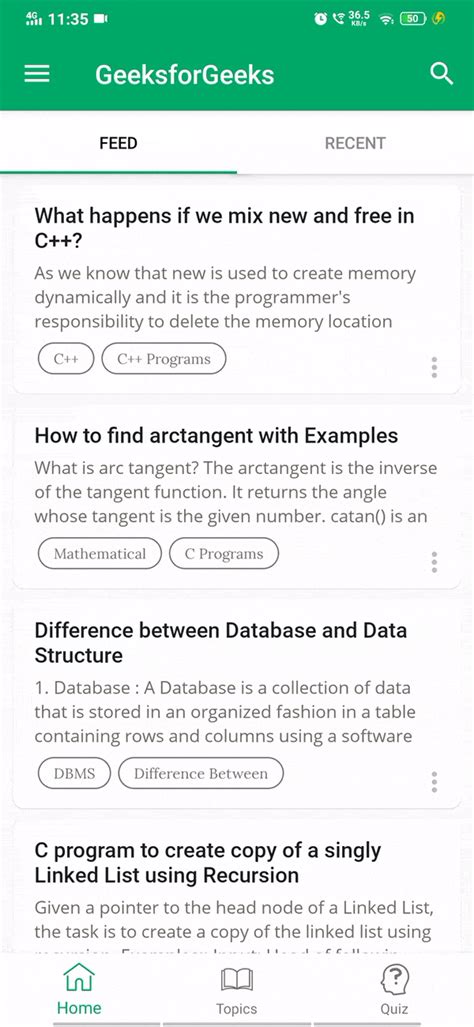This screenshot has height=1027, width=474.
Task: Select the FEED tab
Action: pos(118,143)
